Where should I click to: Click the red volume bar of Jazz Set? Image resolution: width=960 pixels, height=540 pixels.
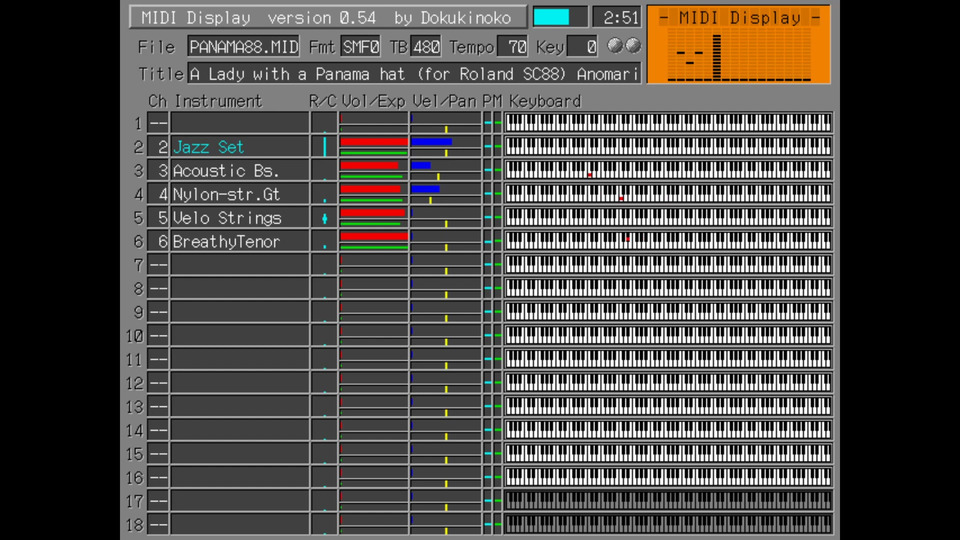373,142
